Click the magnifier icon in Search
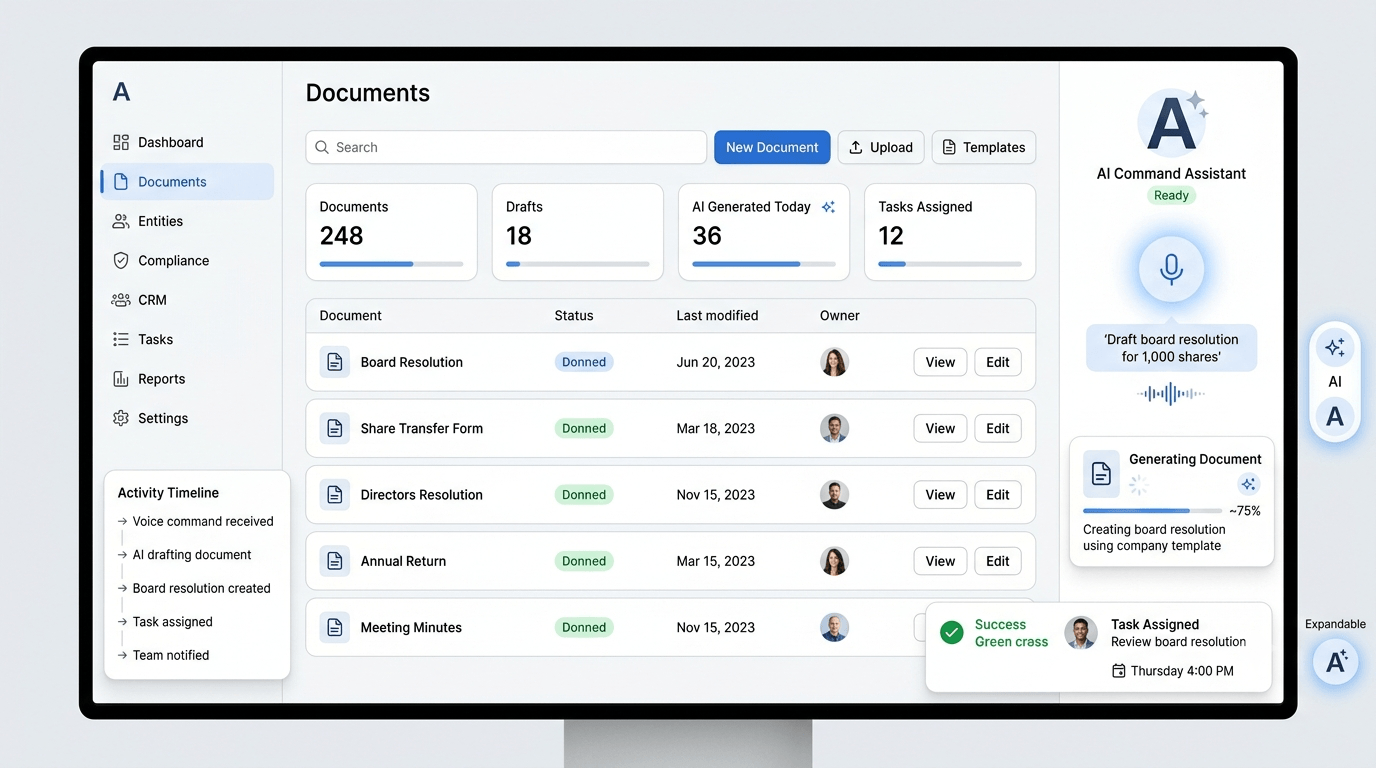This screenshot has width=1376, height=768. (322, 147)
